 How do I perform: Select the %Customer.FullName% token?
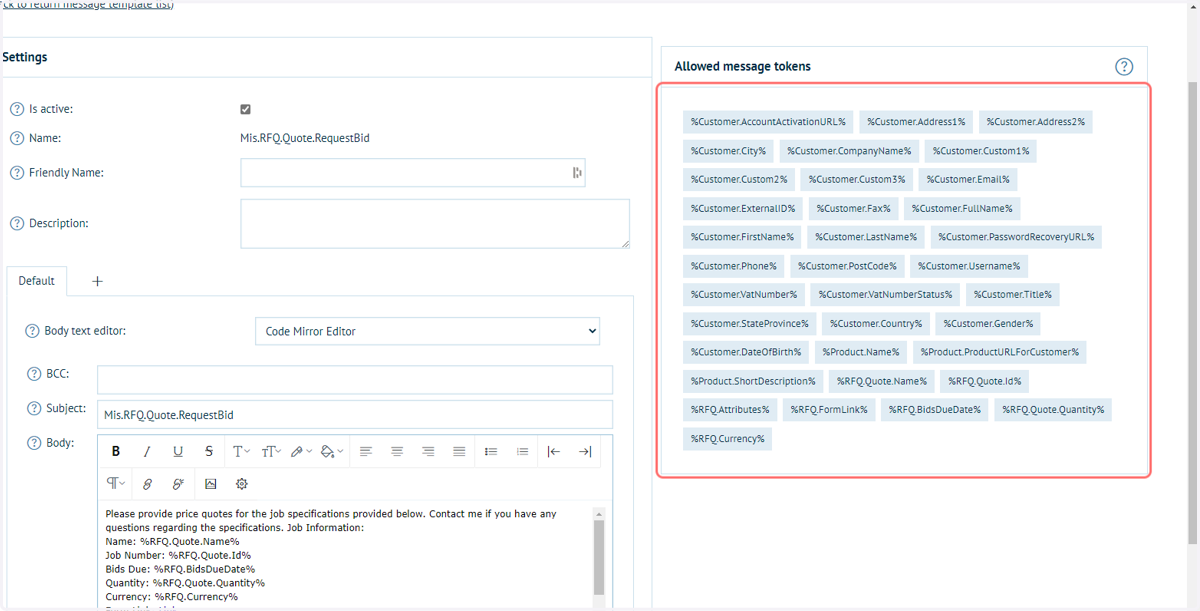click(962, 209)
